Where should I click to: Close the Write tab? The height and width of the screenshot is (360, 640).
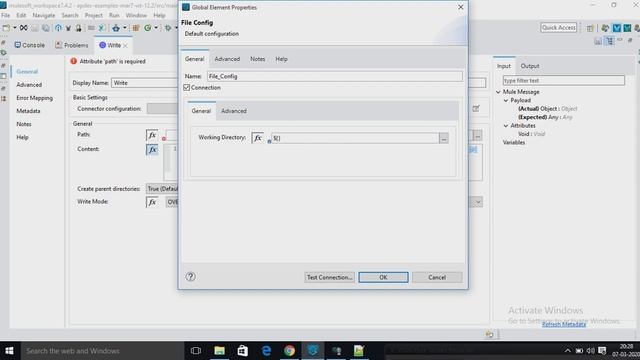tap(125, 45)
